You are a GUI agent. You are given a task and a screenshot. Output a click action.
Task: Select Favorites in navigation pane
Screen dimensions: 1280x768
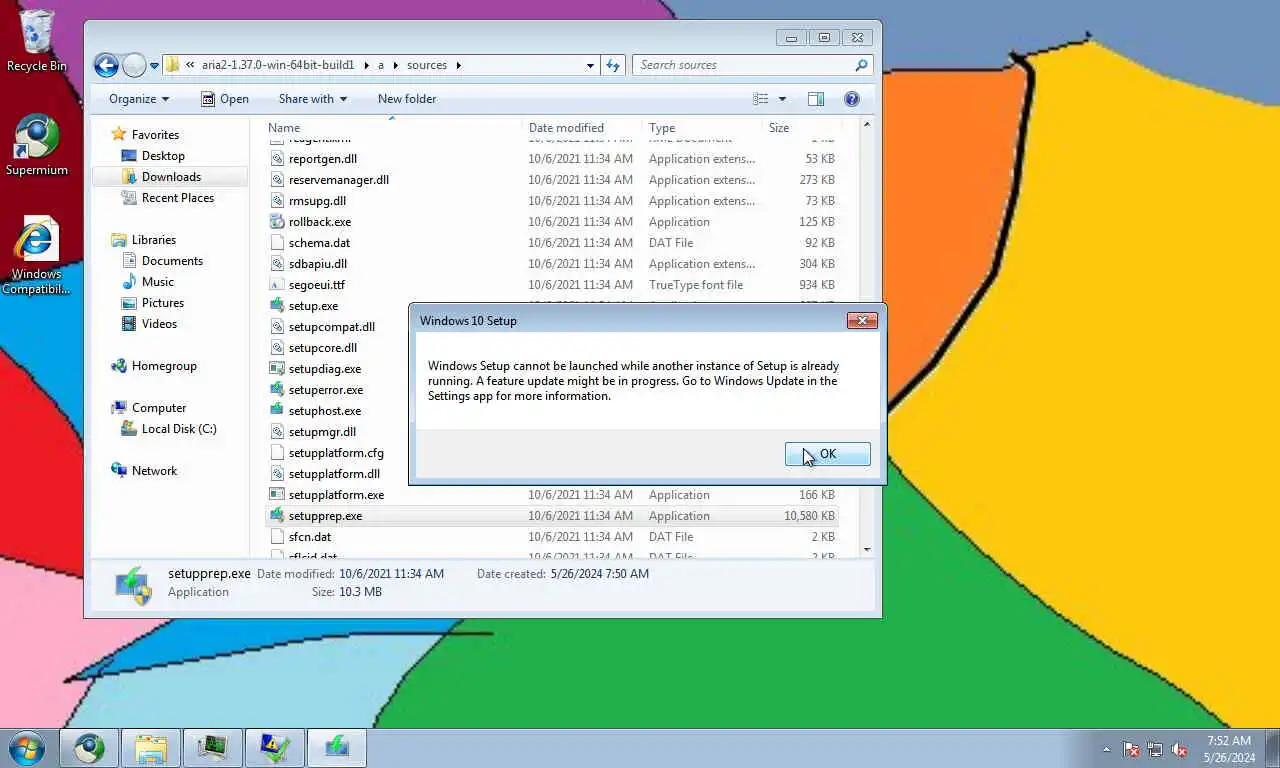pyautogui.click(x=155, y=135)
